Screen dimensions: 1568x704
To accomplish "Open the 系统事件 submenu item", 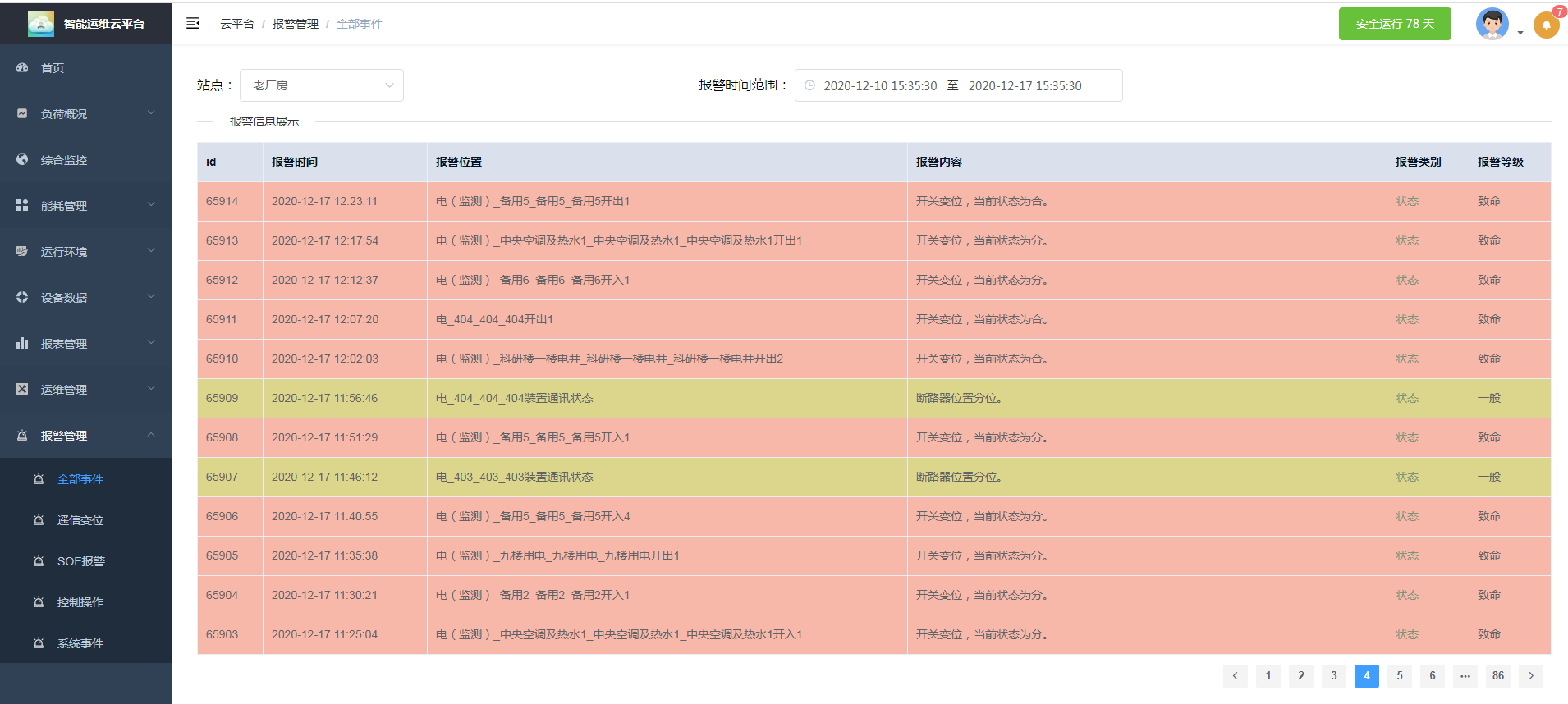I will 80,643.
